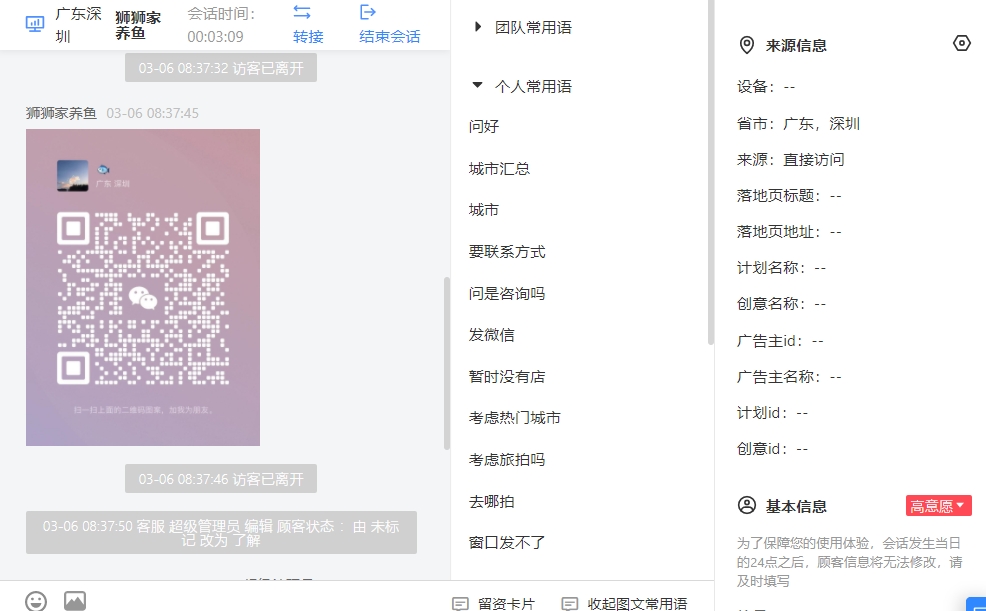
Task: Click the exit icon above 结束会话
Action: (367, 12)
